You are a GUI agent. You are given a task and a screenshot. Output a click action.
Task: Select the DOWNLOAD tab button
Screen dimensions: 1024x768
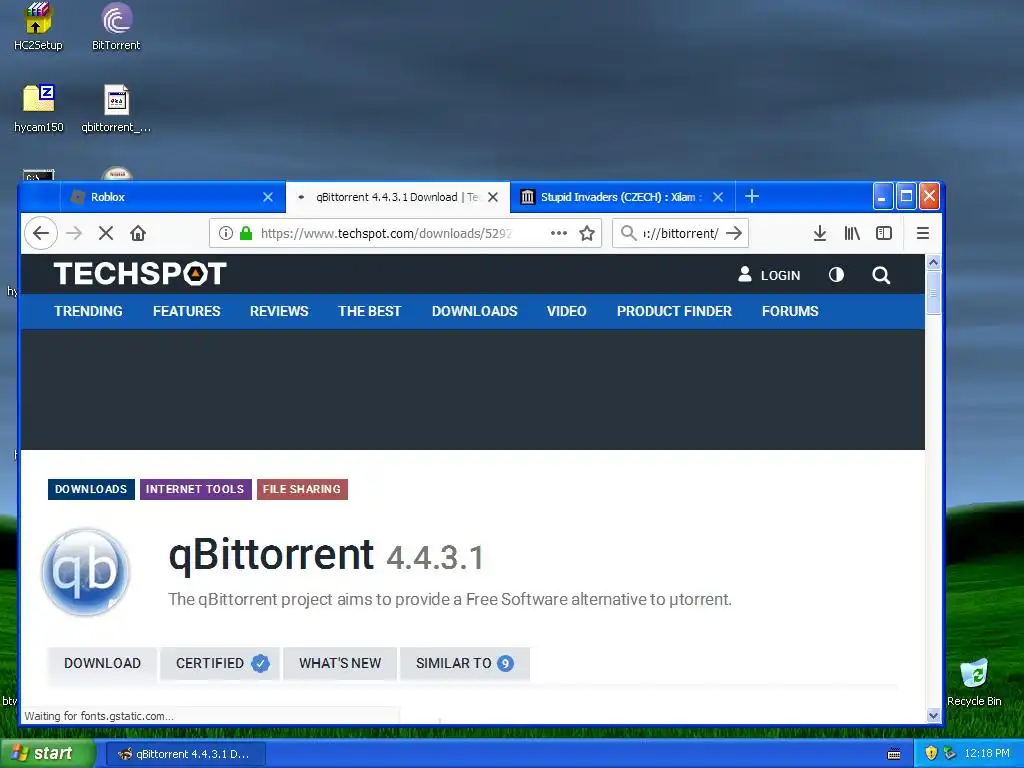coord(103,664)
